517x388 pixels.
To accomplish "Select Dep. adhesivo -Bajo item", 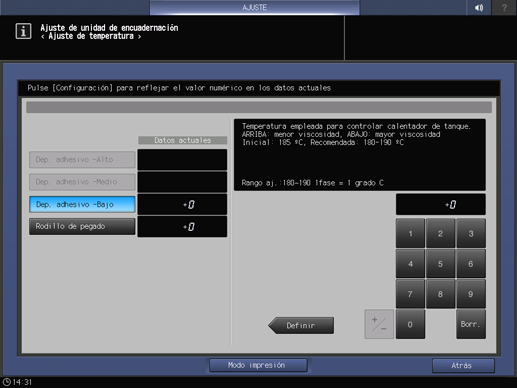I will (82, 204).
